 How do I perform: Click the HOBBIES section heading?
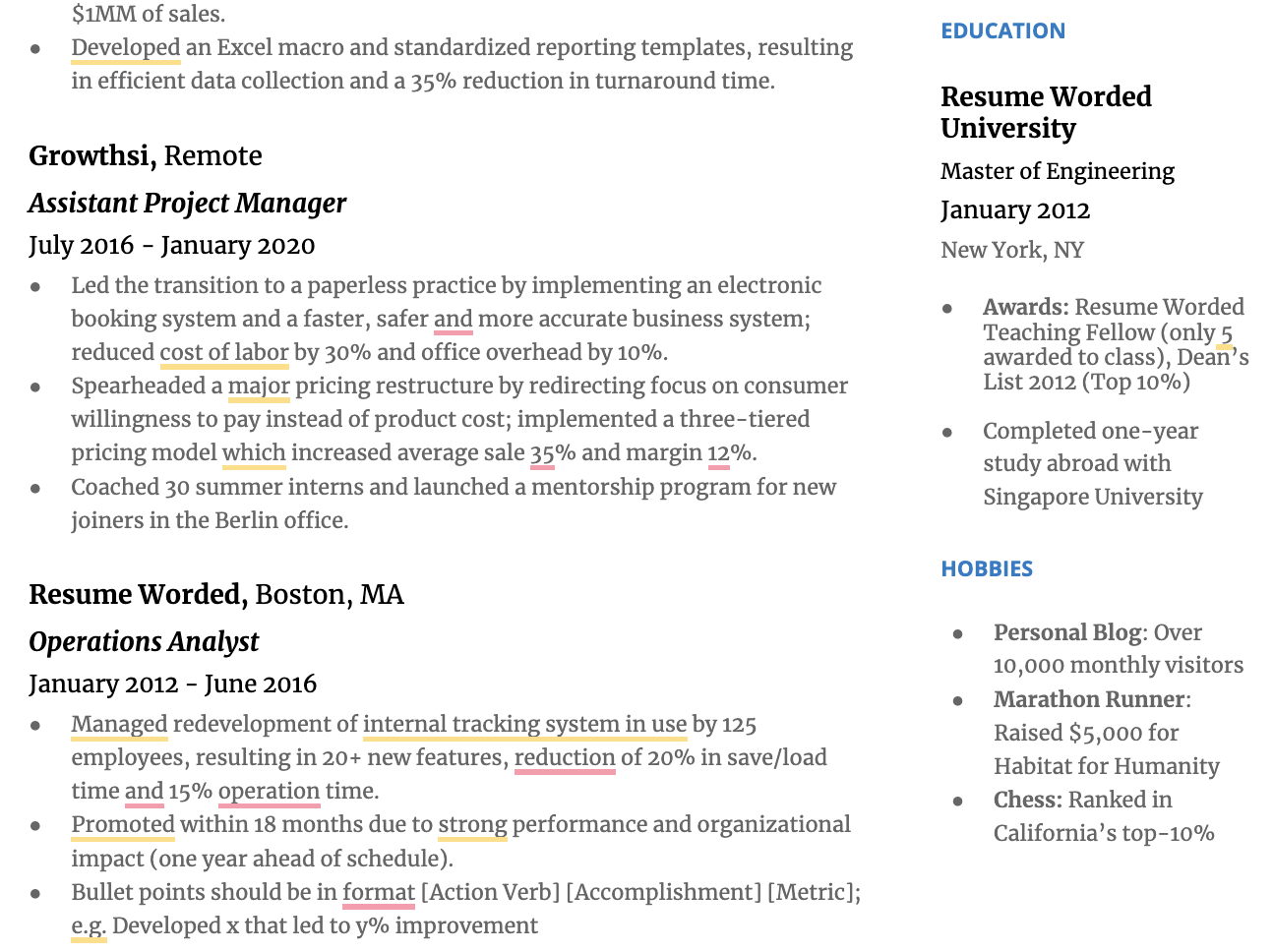[x=987, y=569]
